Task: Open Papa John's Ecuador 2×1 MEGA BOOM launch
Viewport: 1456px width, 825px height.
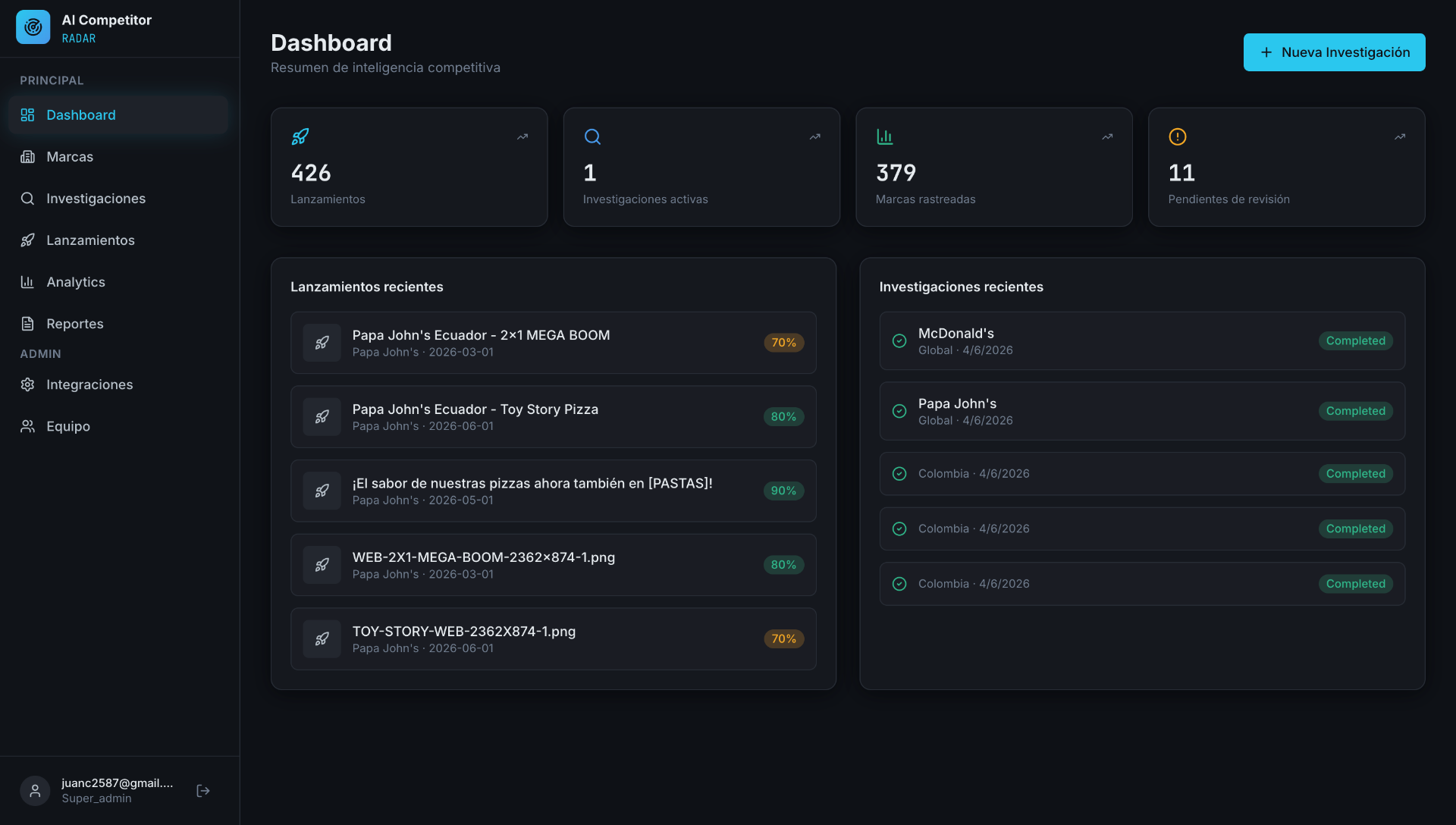Action: (x=554, y=343)
